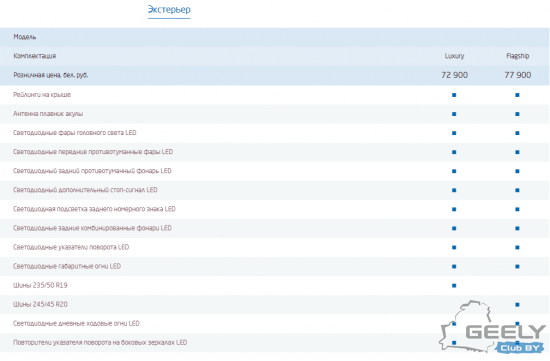This screenshot has height=361, width=550.
Task: Click the Розничная цена, бел. руб. label
Action: click(x=51, y=75)
